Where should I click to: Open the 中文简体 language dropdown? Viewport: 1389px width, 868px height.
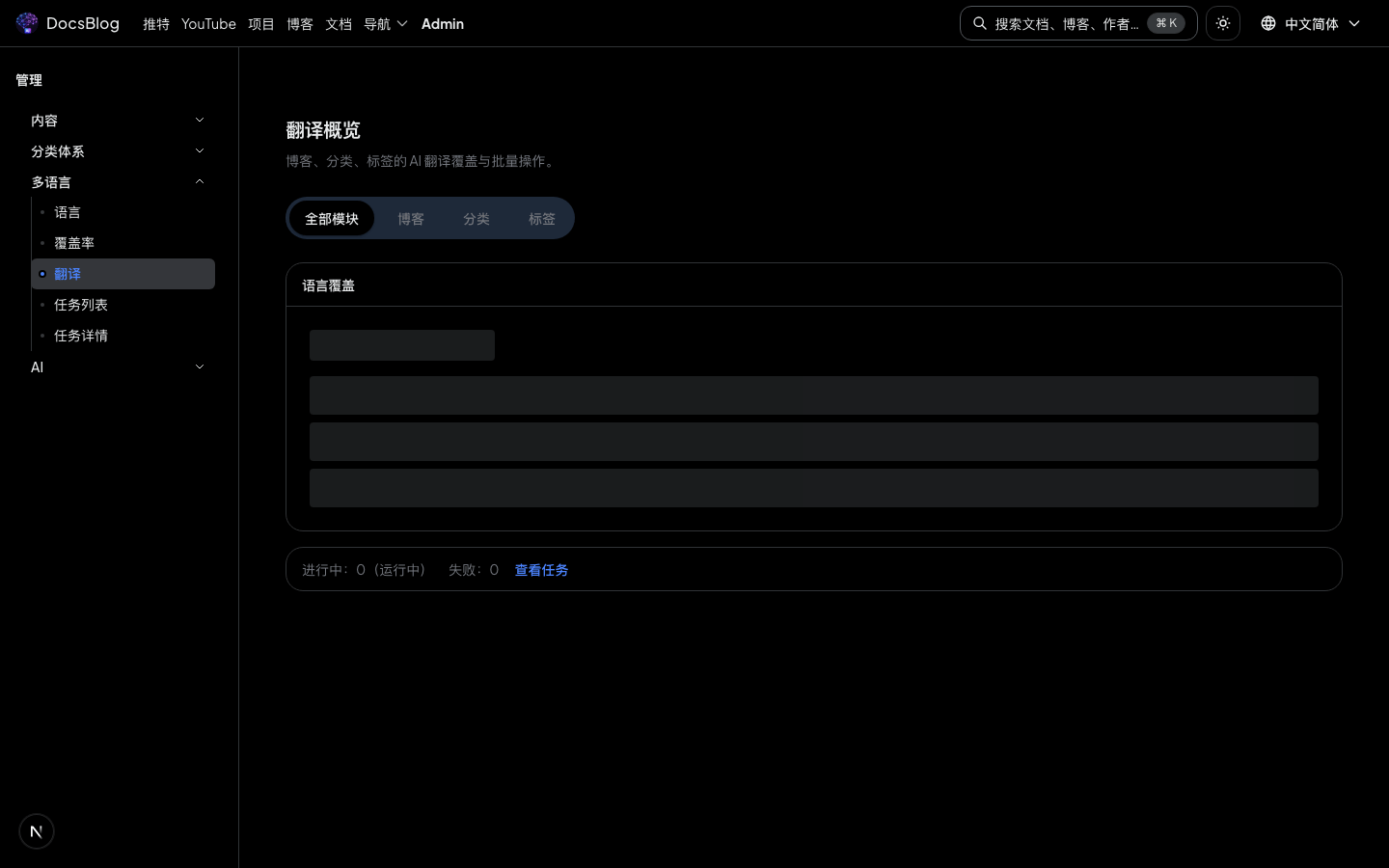1311,23
